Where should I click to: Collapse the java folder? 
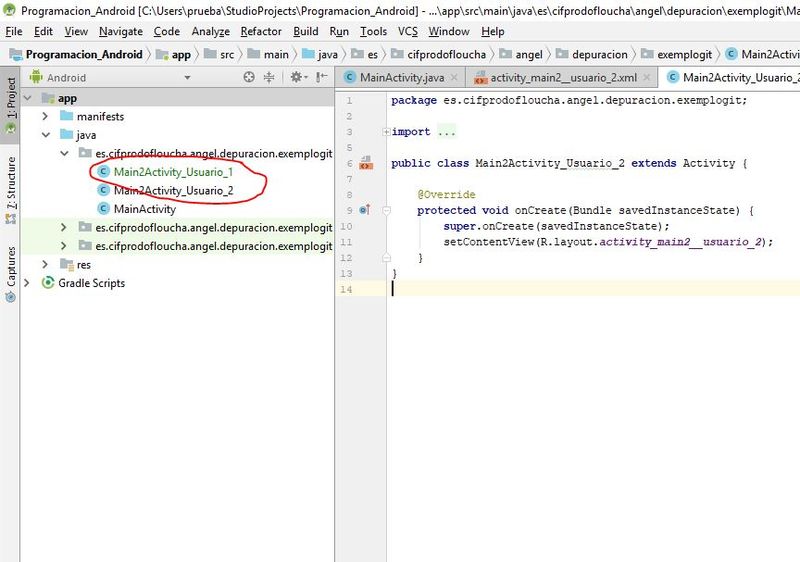(x=45, y=135)
